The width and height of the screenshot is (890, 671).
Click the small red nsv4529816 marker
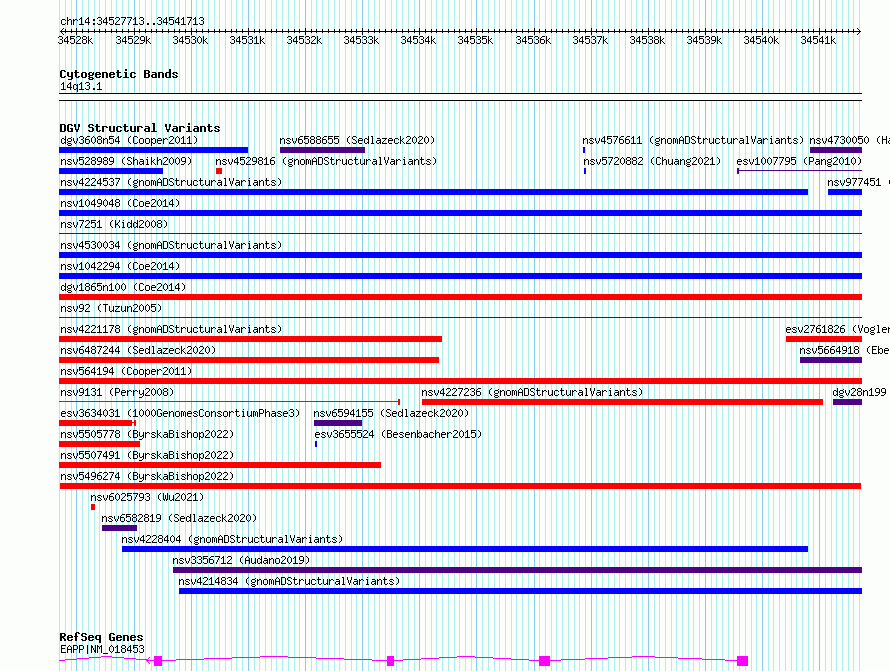(x=219, y=171)
